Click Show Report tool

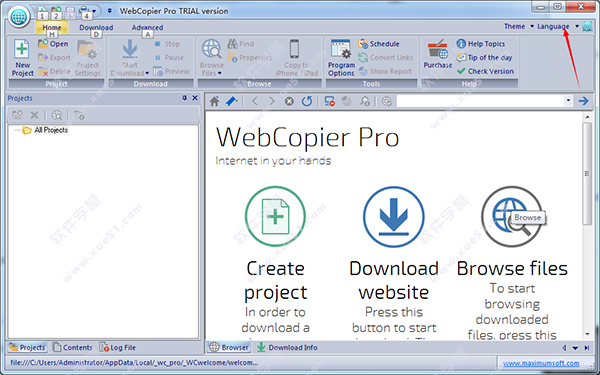(x=385, y=71)
